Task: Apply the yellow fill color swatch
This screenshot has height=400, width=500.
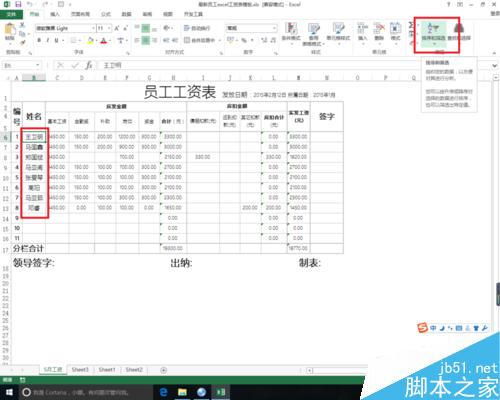Action: point(90,40)
